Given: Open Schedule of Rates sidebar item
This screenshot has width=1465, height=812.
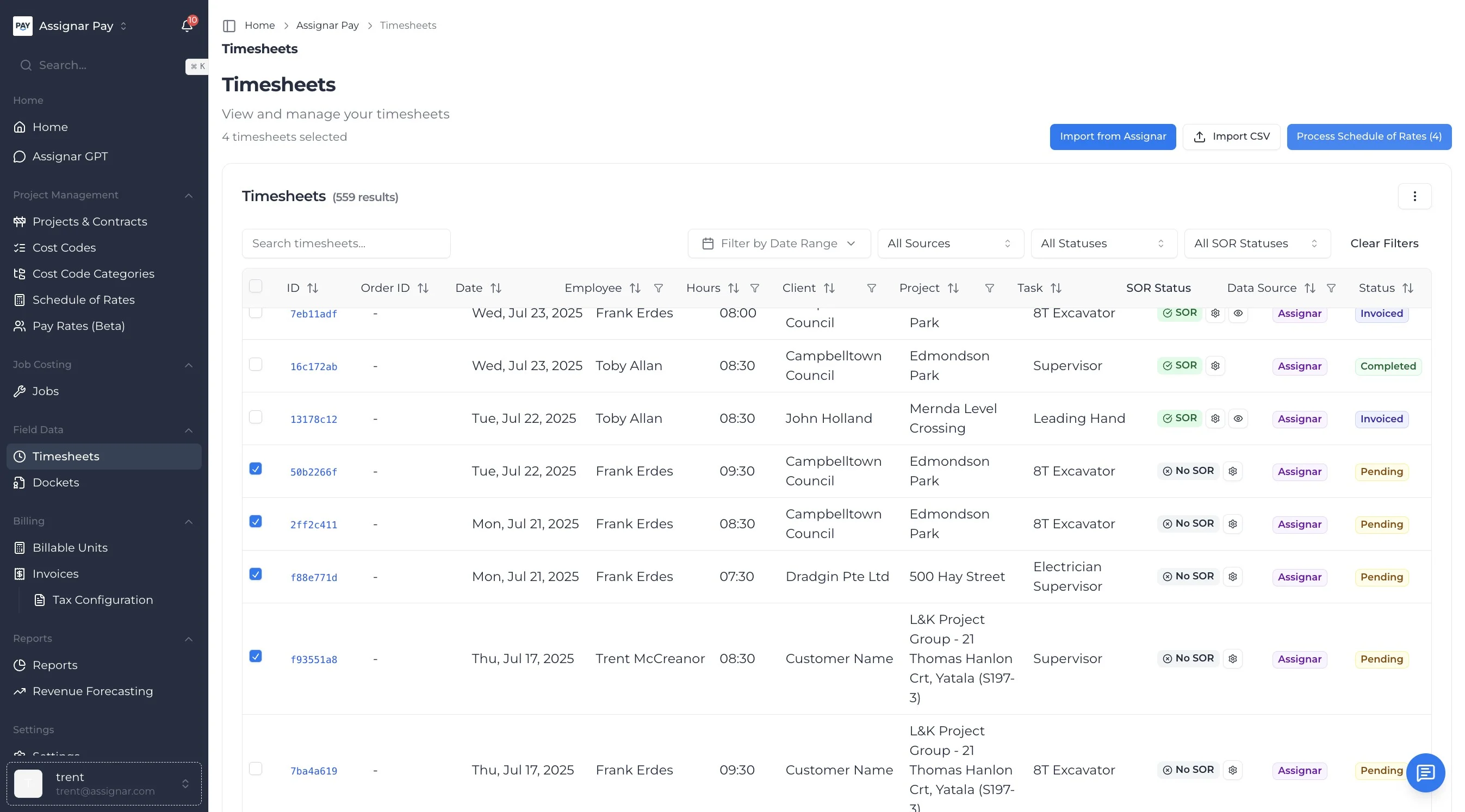Looking at the screenshot, I should click(84, 300).
